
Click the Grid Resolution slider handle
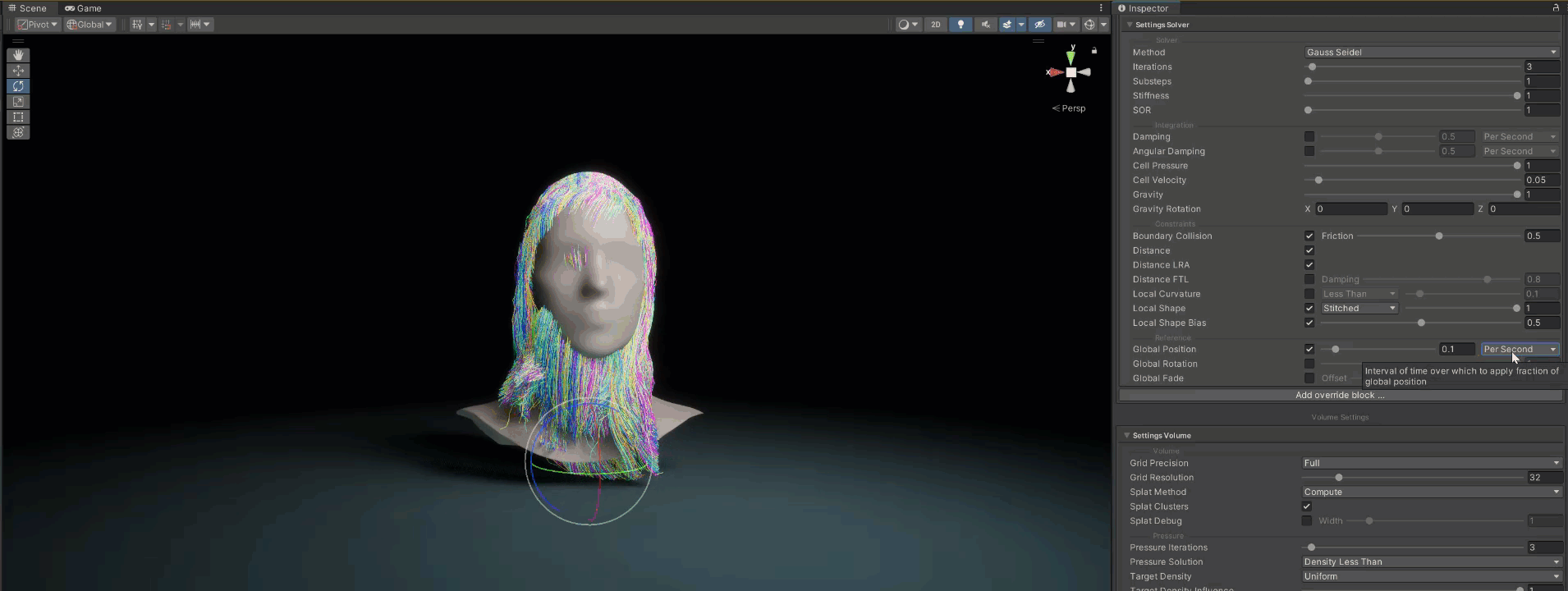[1339, 478]
